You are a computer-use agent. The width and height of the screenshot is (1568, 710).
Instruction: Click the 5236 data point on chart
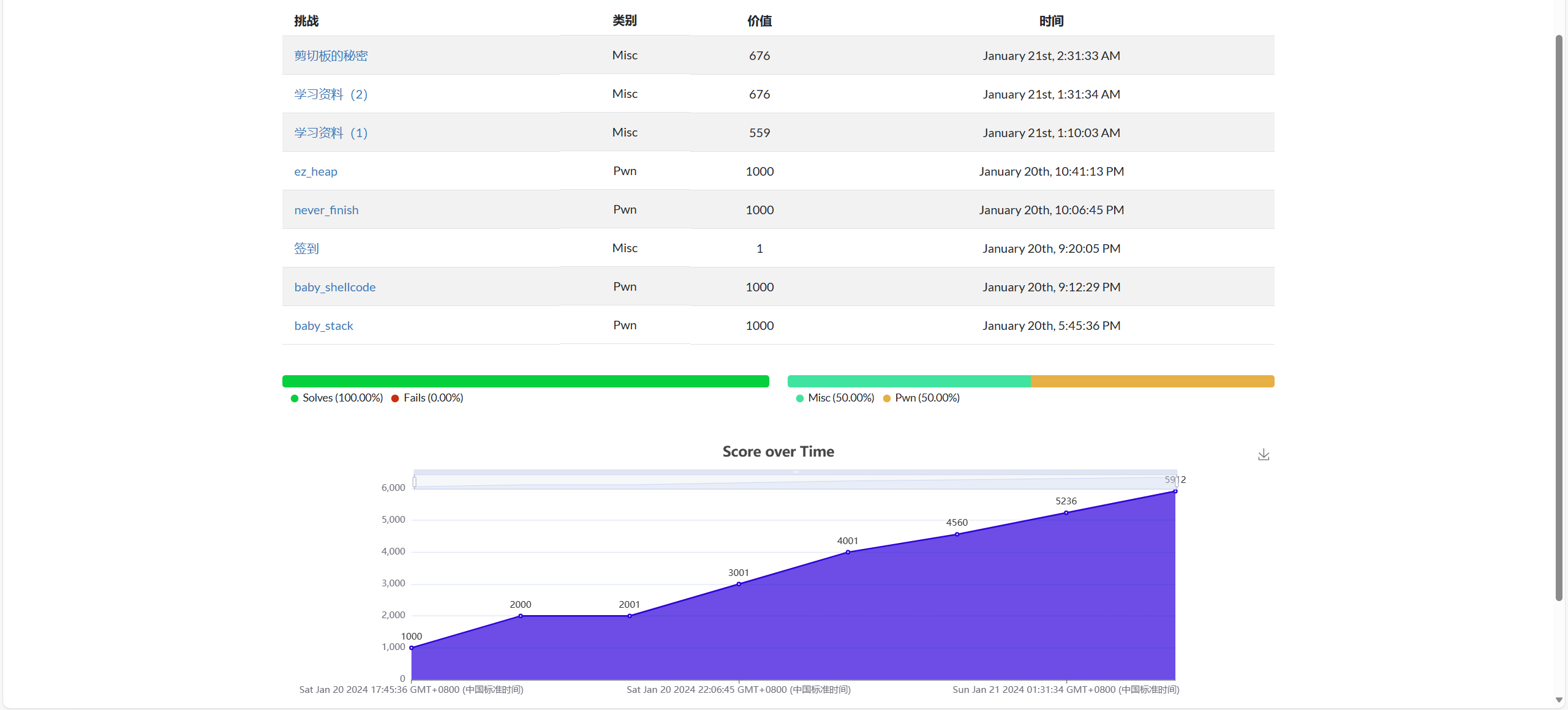pyautogui.click(x=1066, y=513)
